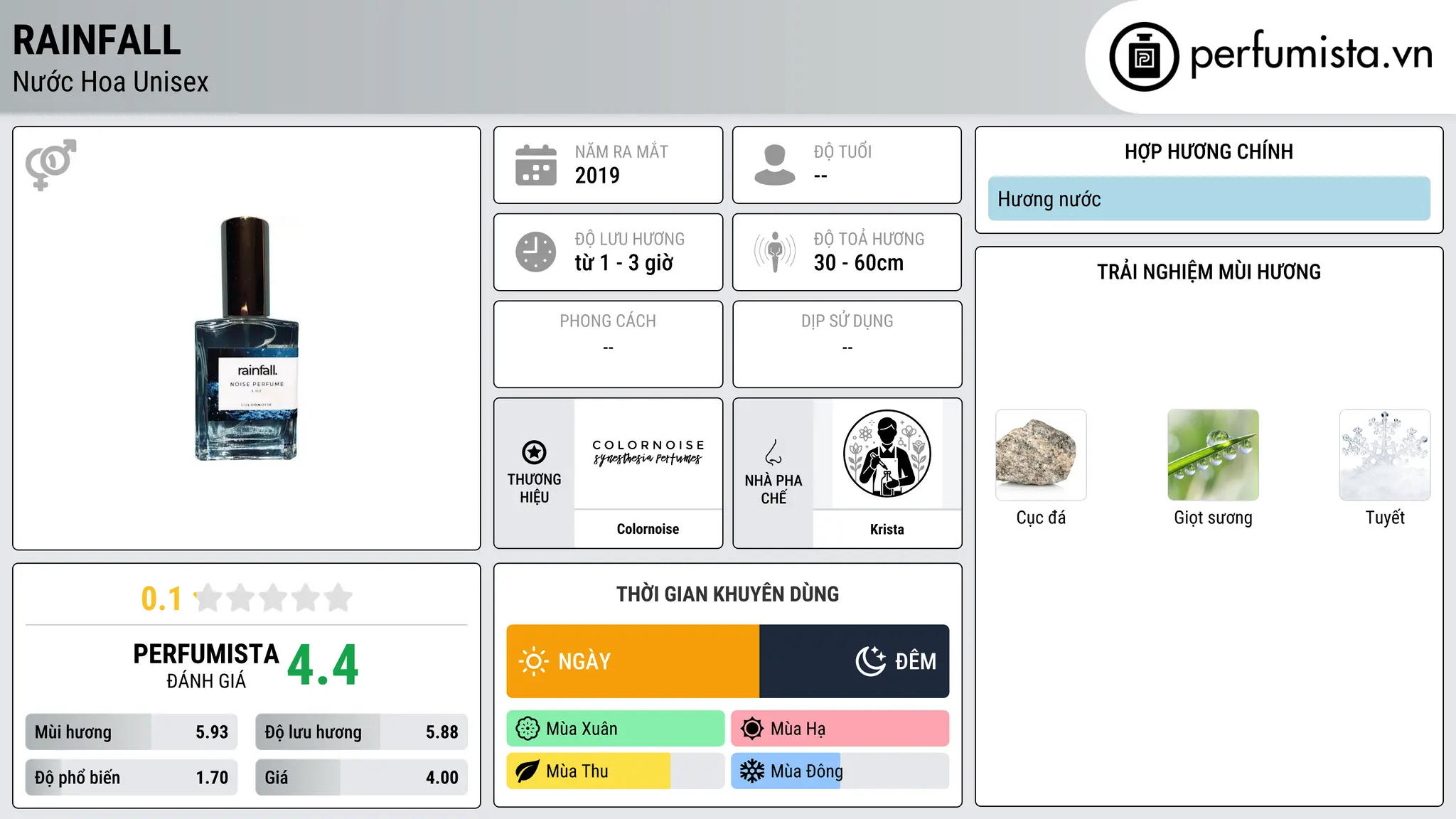Click the Cục đá note label

coord(1041,518)
